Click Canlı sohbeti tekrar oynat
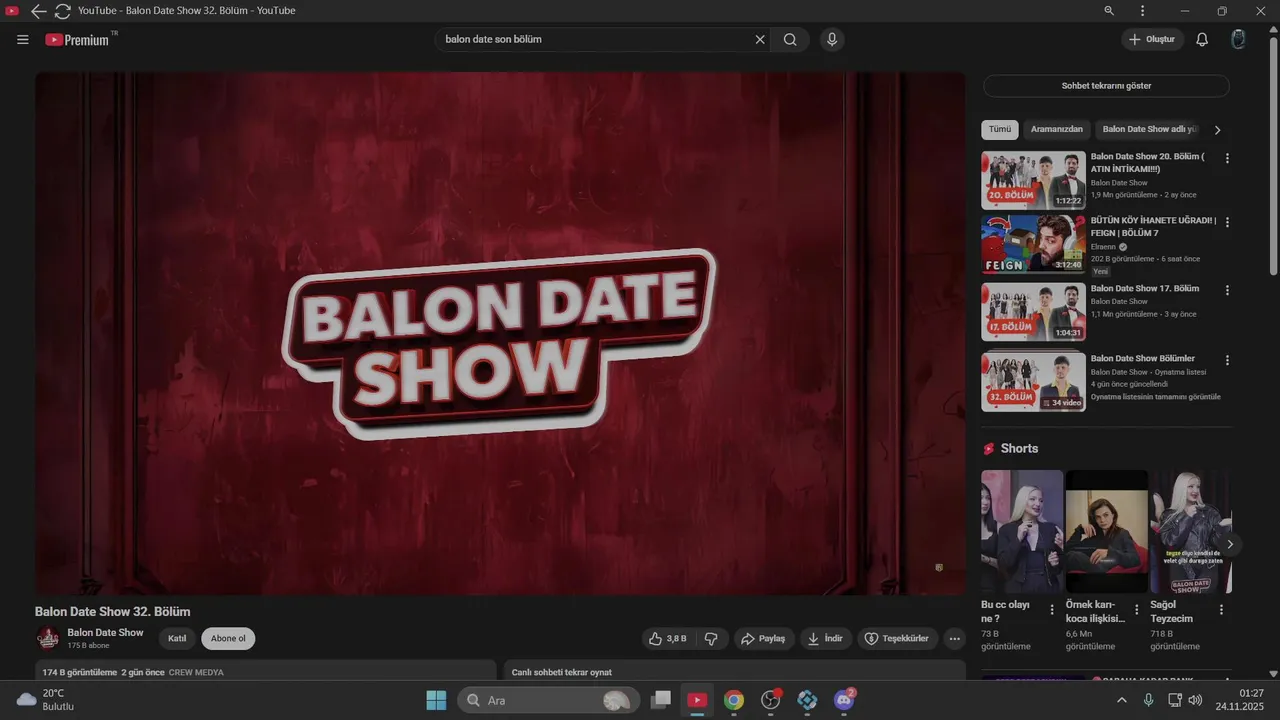 pos(562,672)
